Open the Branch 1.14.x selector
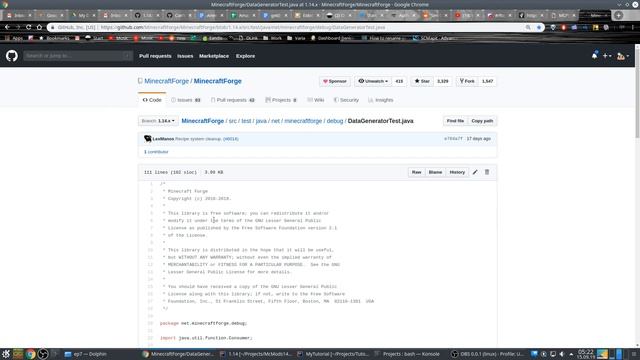Viewport: 640px width, 360px height. pyautogui.click(x=158, y=121)
